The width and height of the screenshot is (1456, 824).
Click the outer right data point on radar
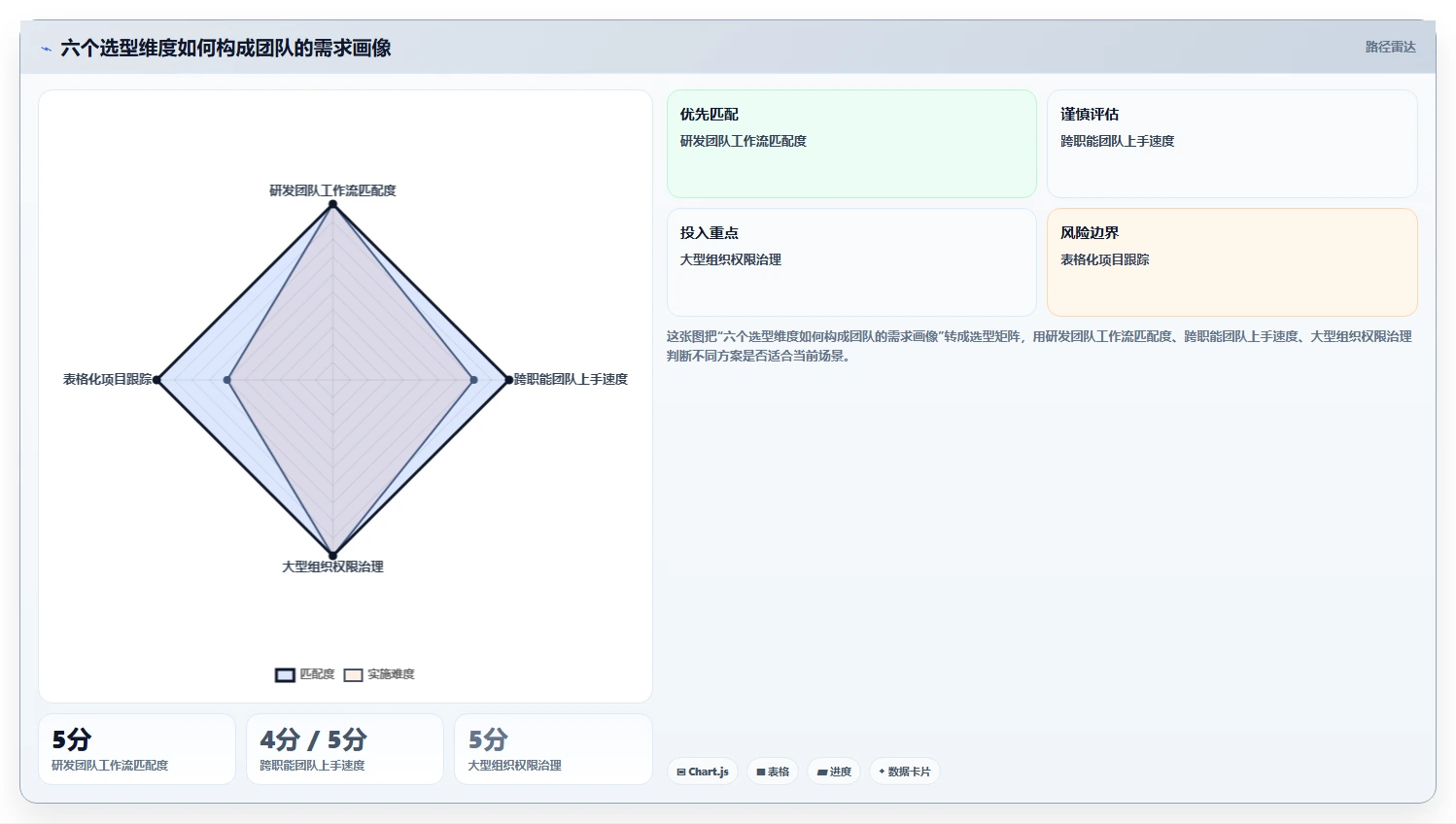(508, 380)
